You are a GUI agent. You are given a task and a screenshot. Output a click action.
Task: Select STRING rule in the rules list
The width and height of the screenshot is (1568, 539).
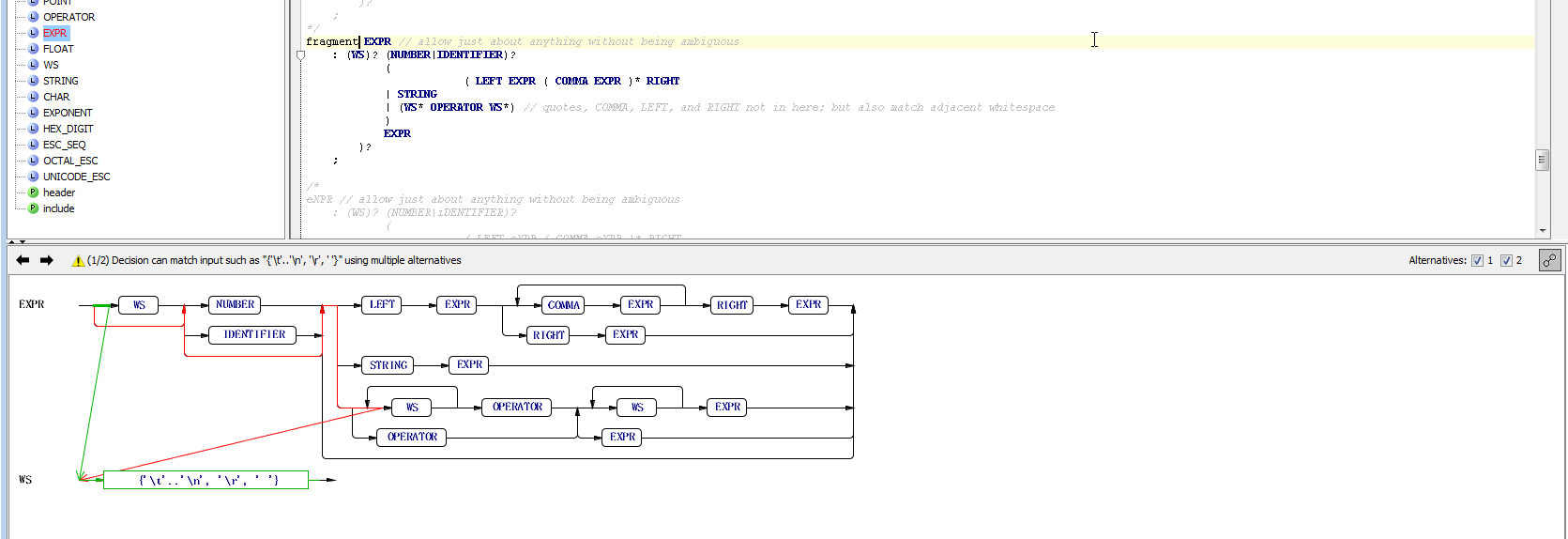(x=61, y=81)
